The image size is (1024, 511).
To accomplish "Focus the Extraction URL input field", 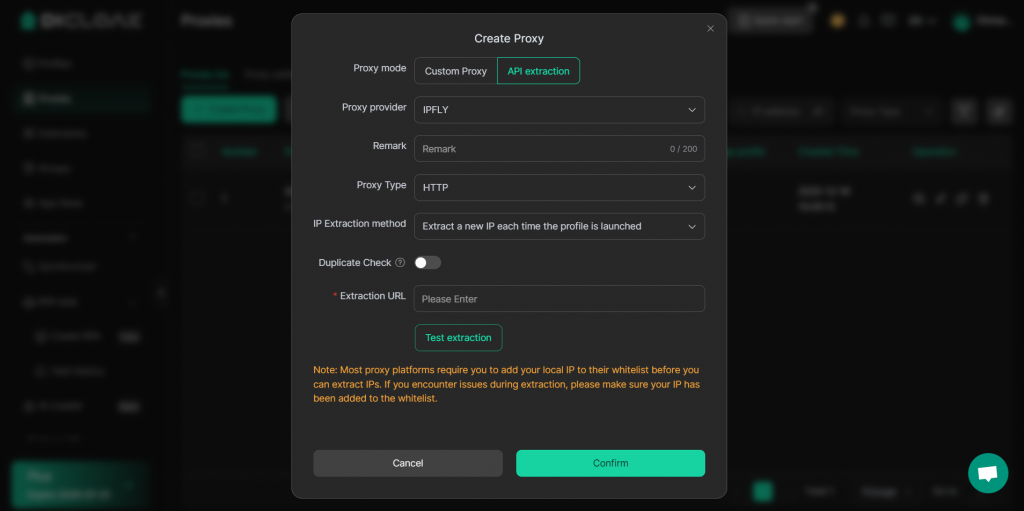I will pos(559,299).
